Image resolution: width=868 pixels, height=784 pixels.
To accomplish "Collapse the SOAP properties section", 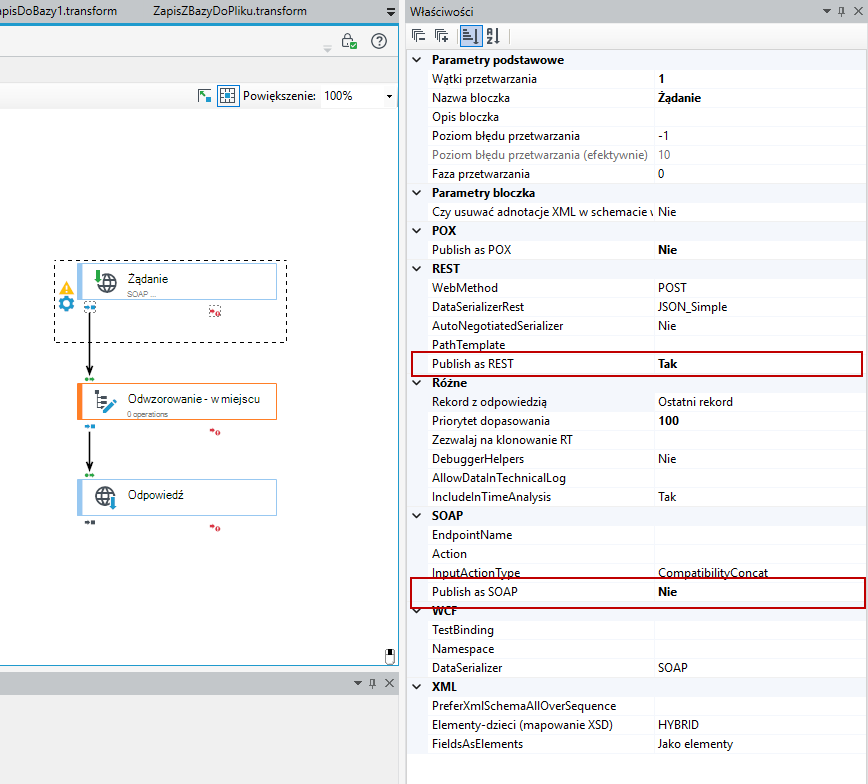I will [417, 515].
